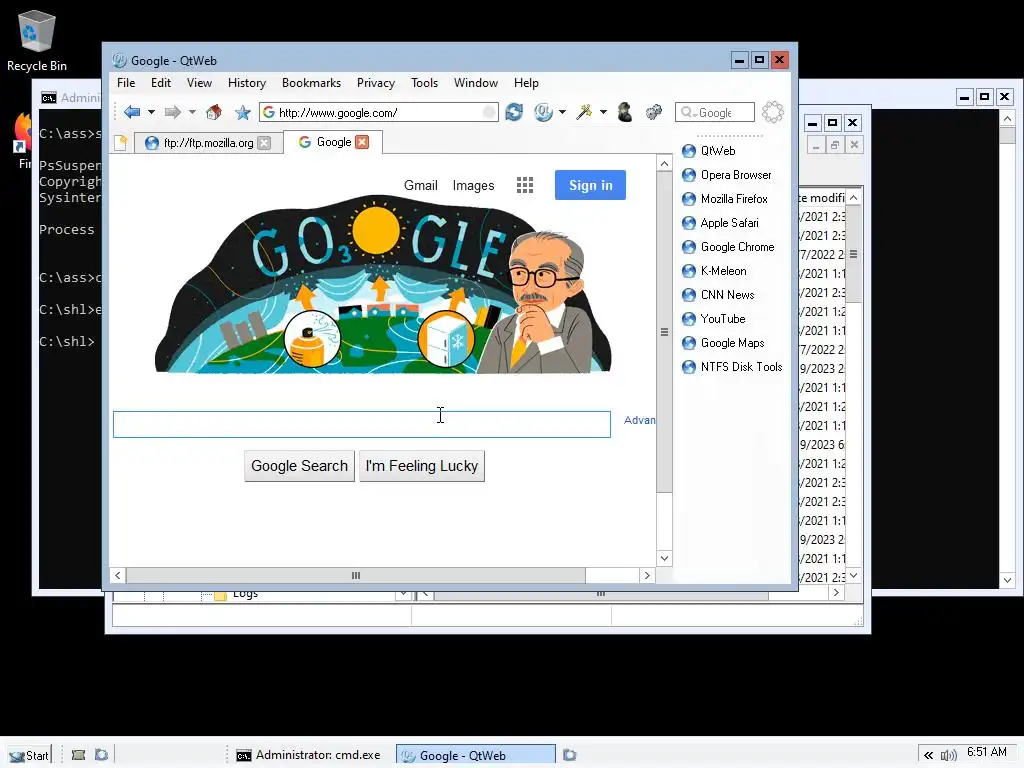
Task: Reload the page with the refresh icon
Action: pyautogui.click(x=514, y=112)
